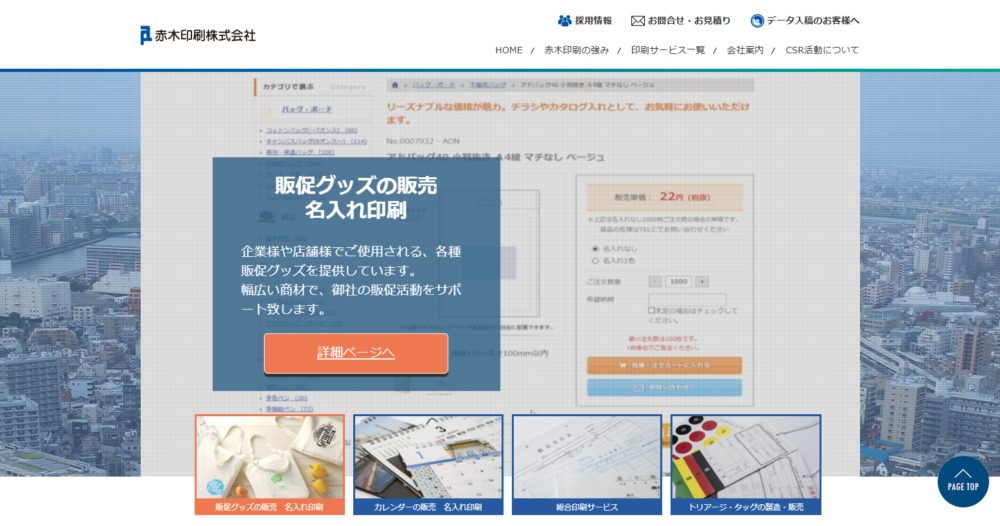The height and width of the screenshot is (526, 1000).
Task: Open the CSR活動について menu item
Action: tap(822, 50)
